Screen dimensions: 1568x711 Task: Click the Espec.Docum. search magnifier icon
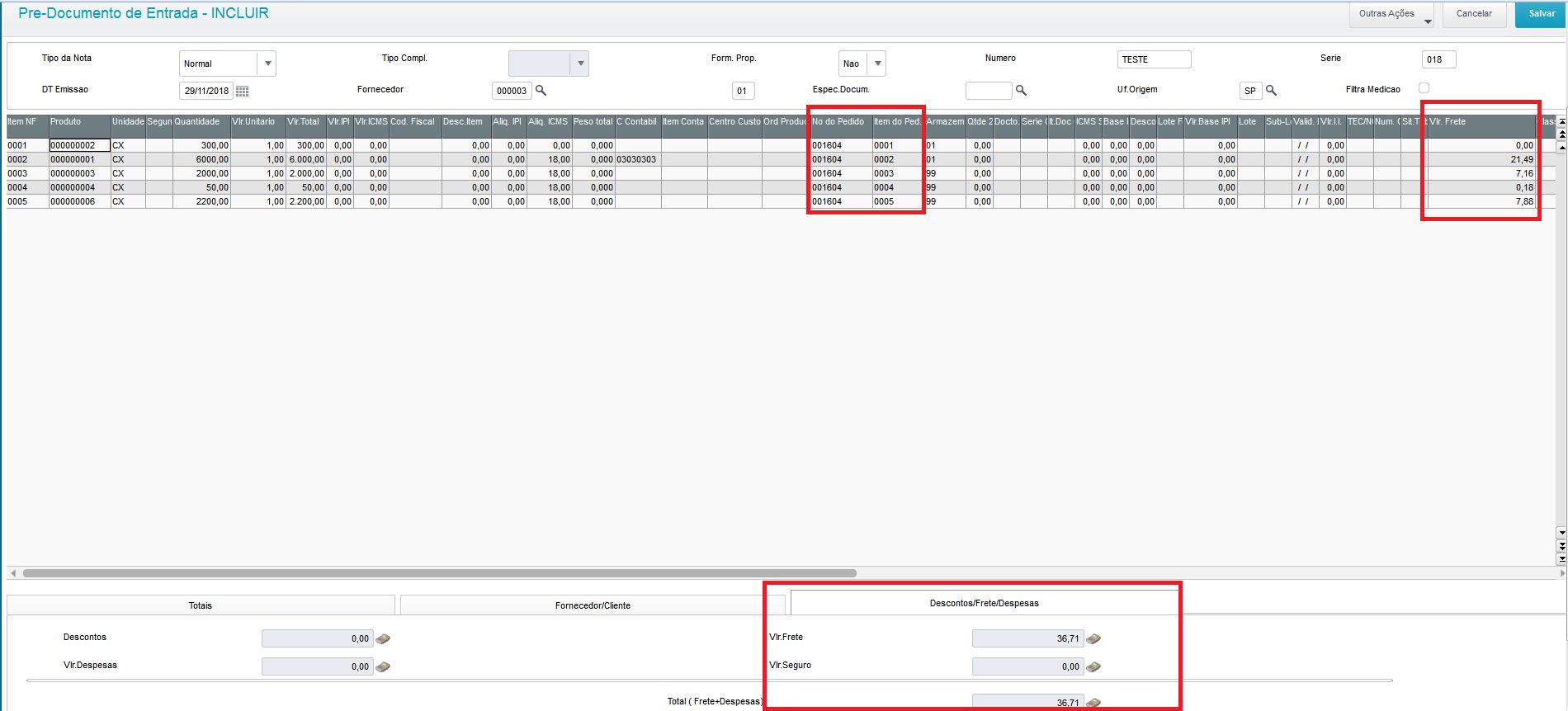coord(1021,90)
